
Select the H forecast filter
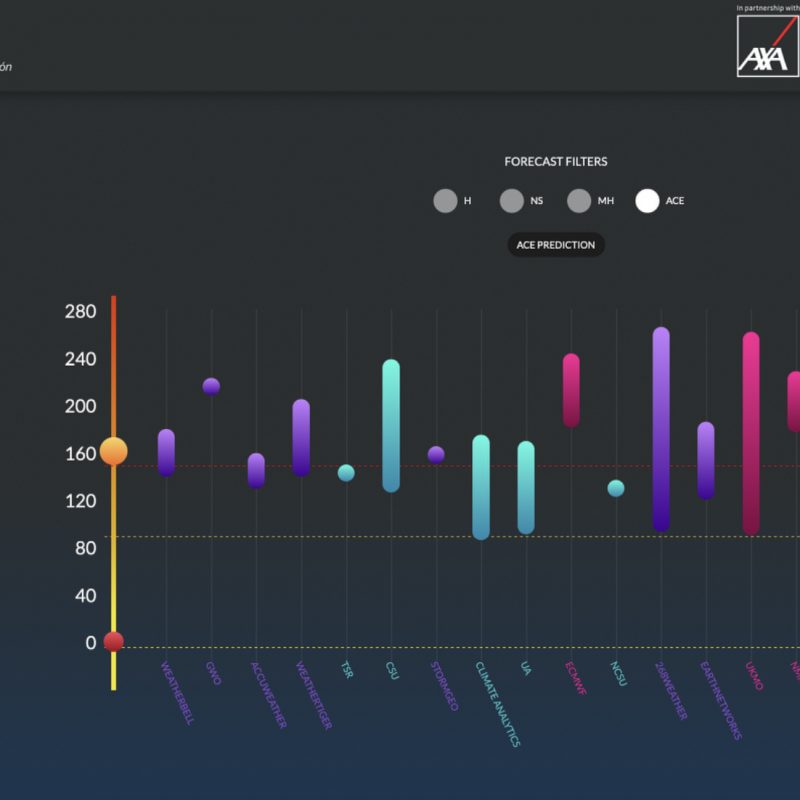coord(445,201)
